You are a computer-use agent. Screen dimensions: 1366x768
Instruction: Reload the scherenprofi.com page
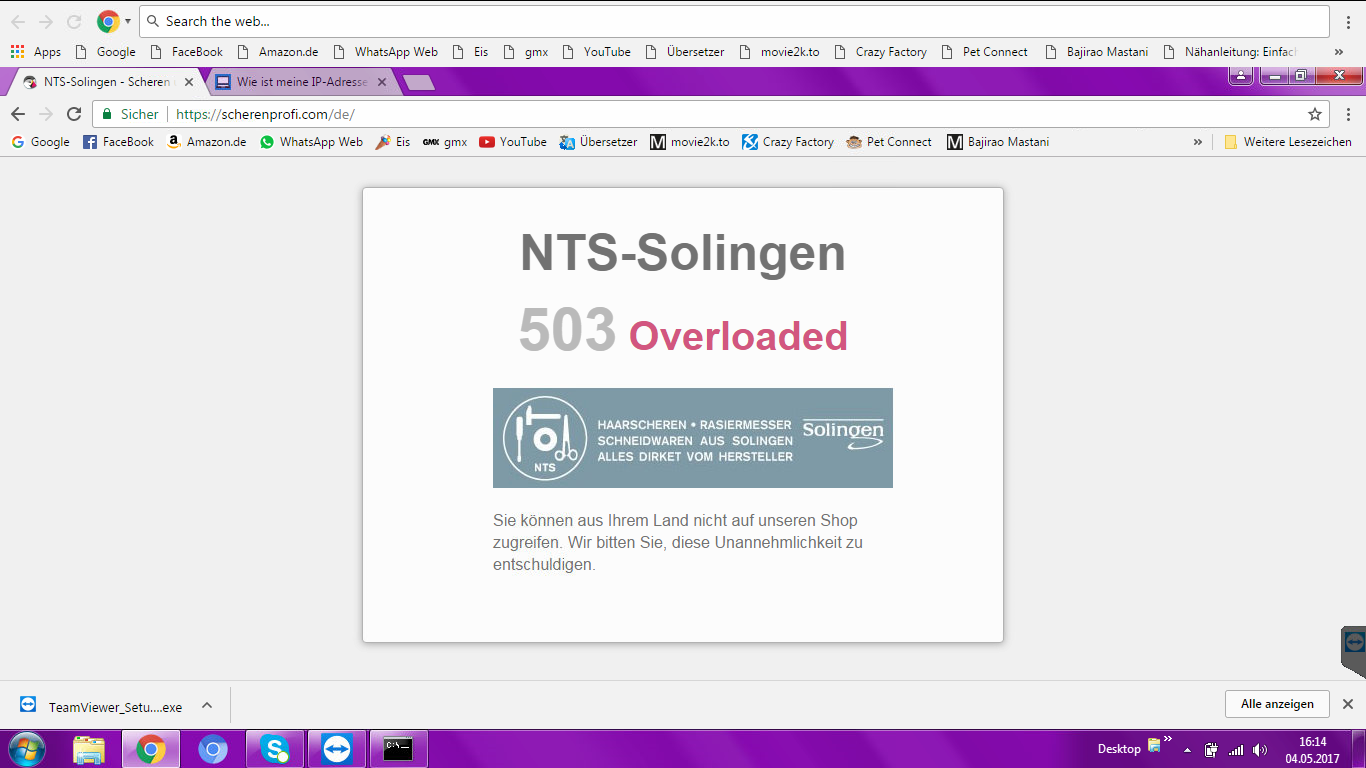pyautogui.click(x=74, y=114)
